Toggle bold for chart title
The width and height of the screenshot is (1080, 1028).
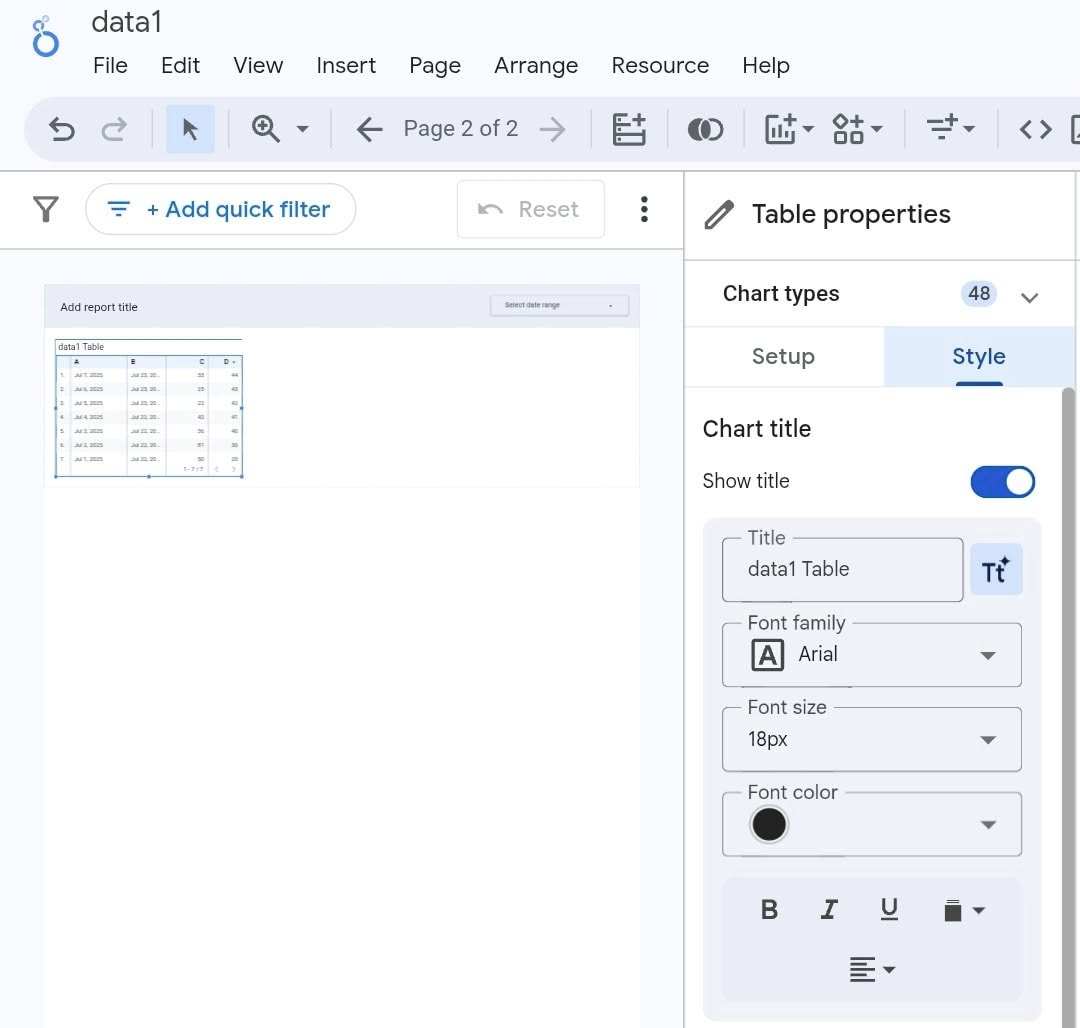(x=769, y=909)
